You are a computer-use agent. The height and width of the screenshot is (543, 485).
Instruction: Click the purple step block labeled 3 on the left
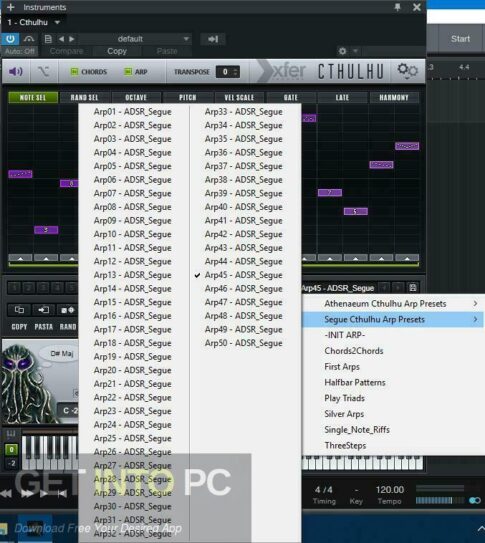pos(46,230)
